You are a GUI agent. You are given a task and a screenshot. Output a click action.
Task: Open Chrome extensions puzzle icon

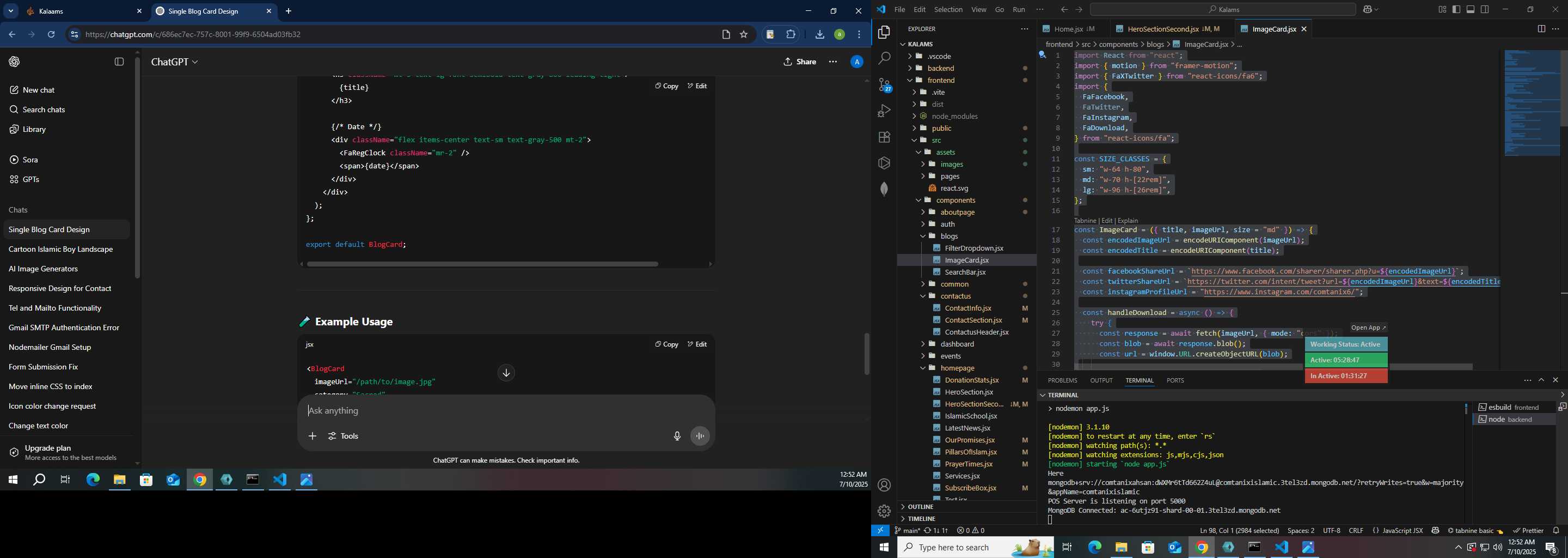(791, 35)
